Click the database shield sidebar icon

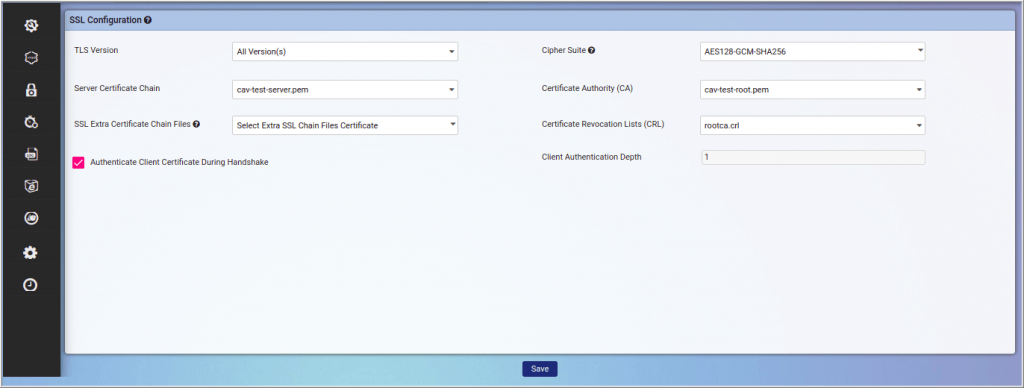point(31,186)
